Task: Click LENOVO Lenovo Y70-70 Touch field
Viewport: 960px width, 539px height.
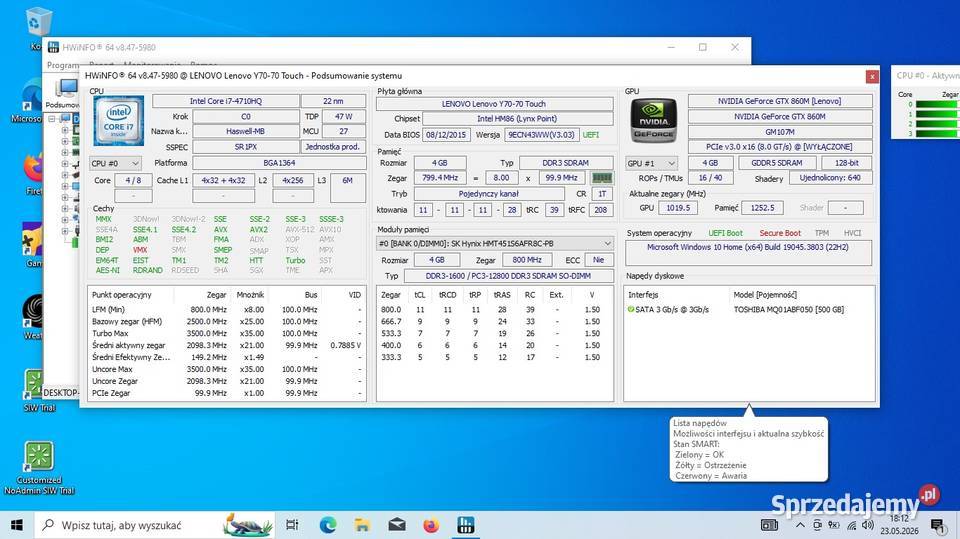Action: (494, 104)
